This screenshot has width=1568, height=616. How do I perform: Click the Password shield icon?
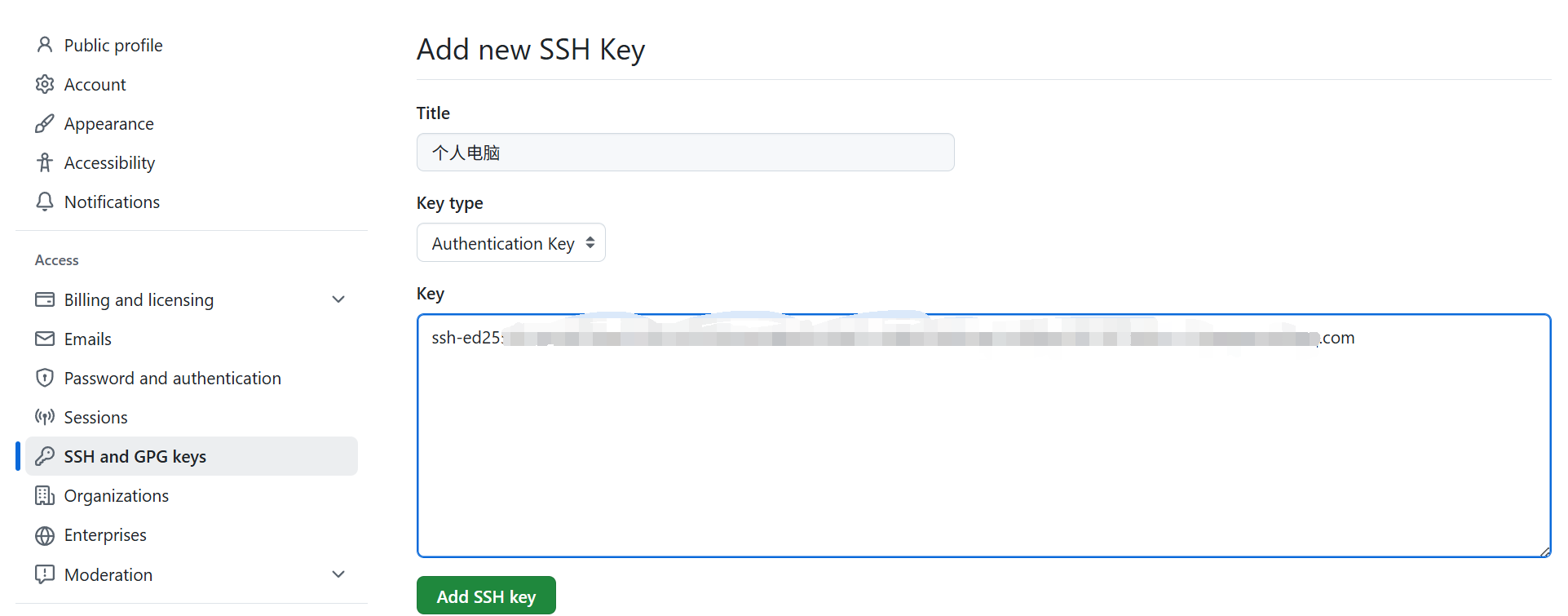pyautogui.click(x=45, y=378)
